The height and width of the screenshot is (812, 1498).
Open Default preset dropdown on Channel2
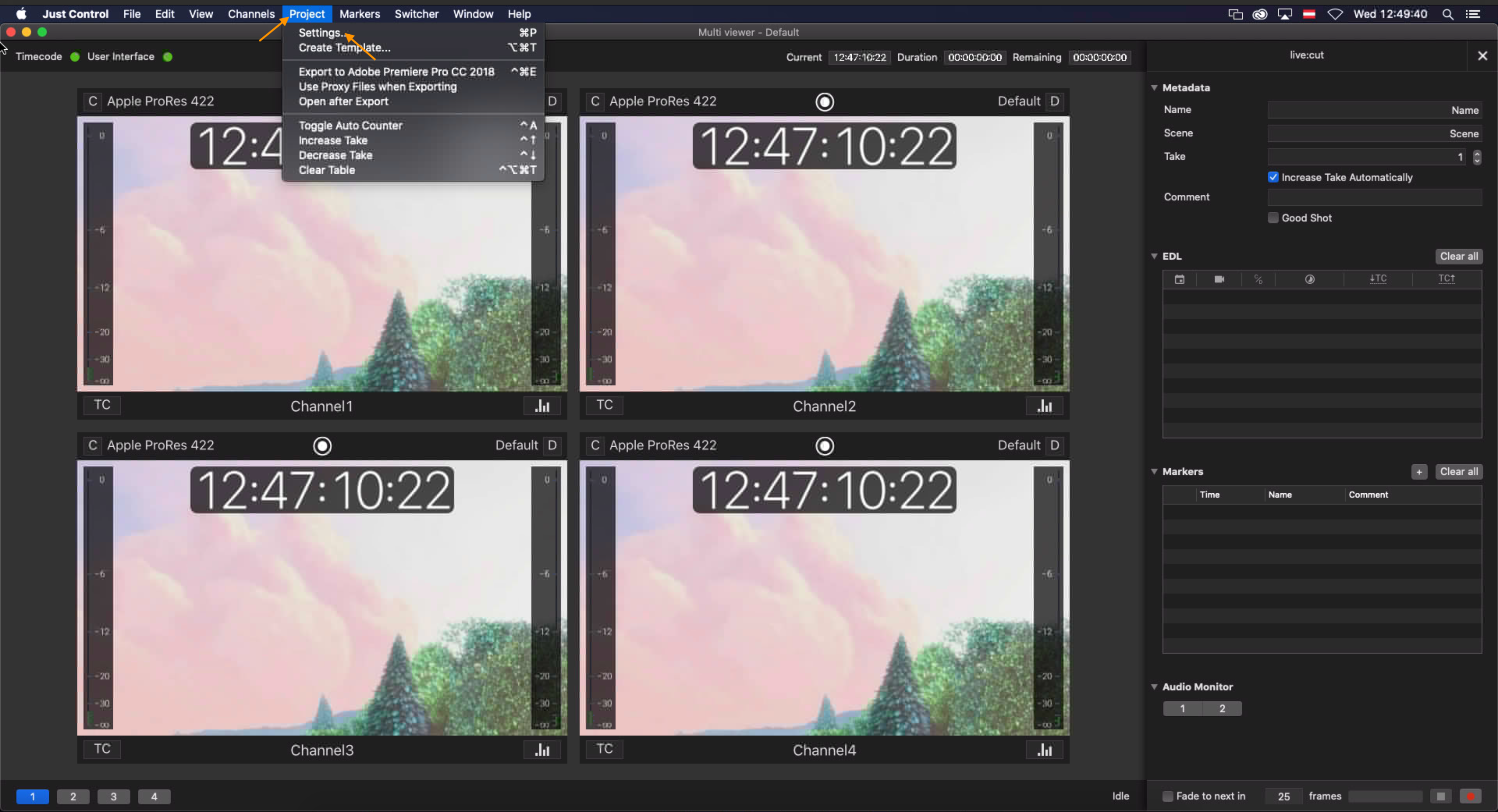[1019, 101]
